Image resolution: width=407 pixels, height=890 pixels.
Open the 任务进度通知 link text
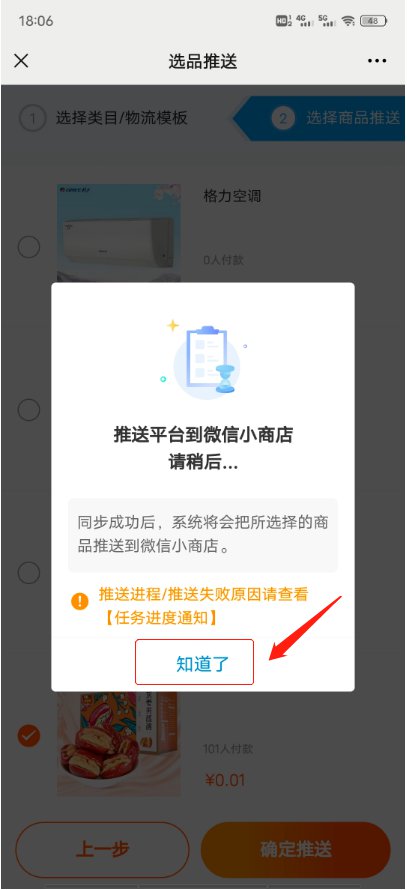pyautogui.click(x=160, y=619)
